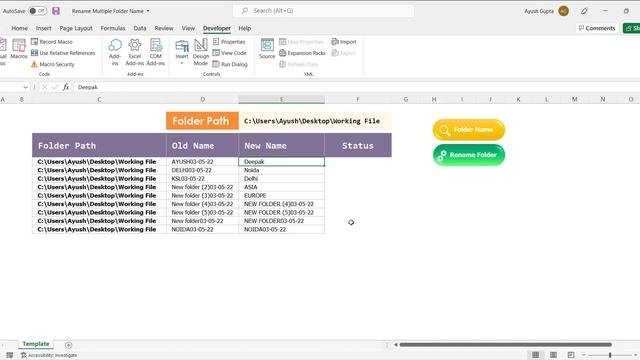The image size is (640, 360).
Task: Click the yellow Folder Name button
Action: tap(469, 130)
